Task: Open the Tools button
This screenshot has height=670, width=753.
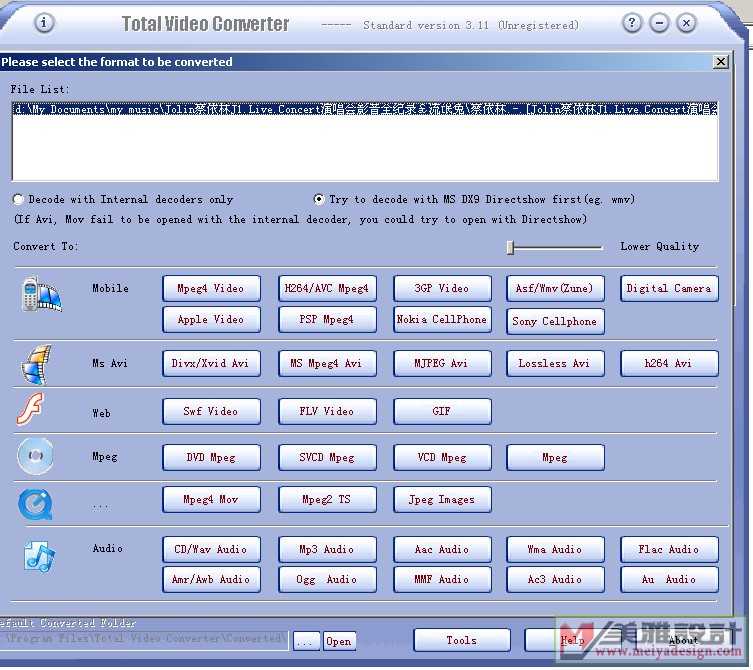Action: coord(462,640)
